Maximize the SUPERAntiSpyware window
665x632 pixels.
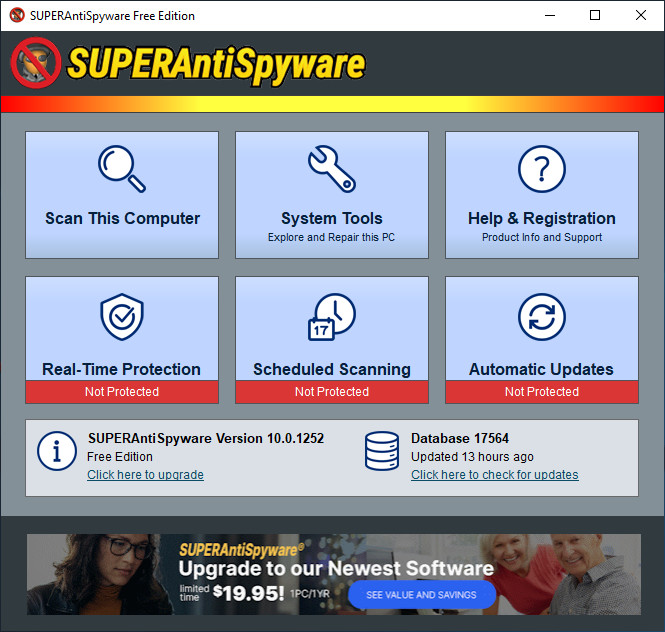[x=595, y=15]
